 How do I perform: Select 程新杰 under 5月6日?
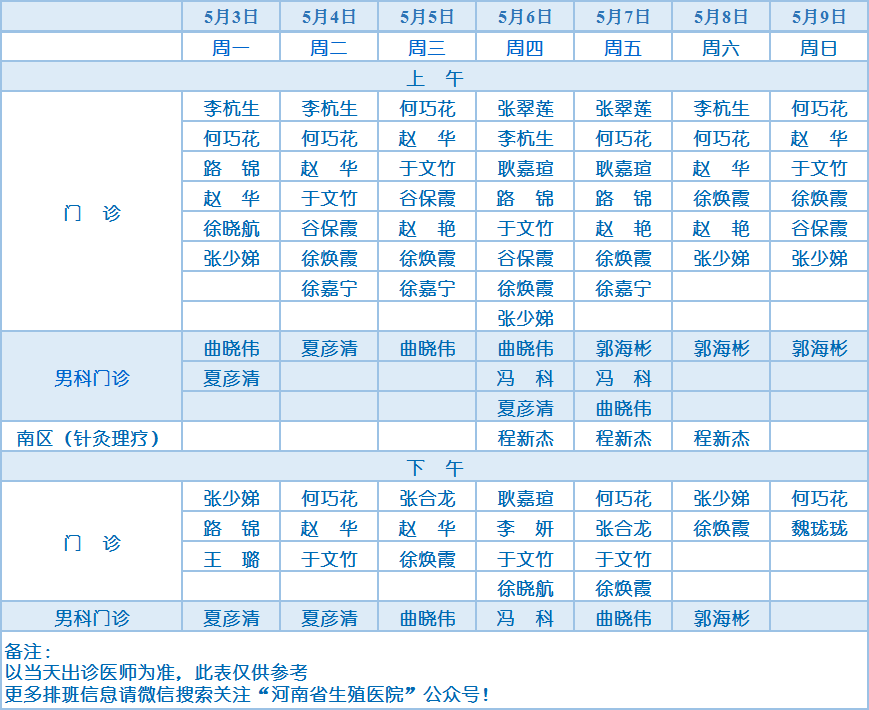[525, 438]
